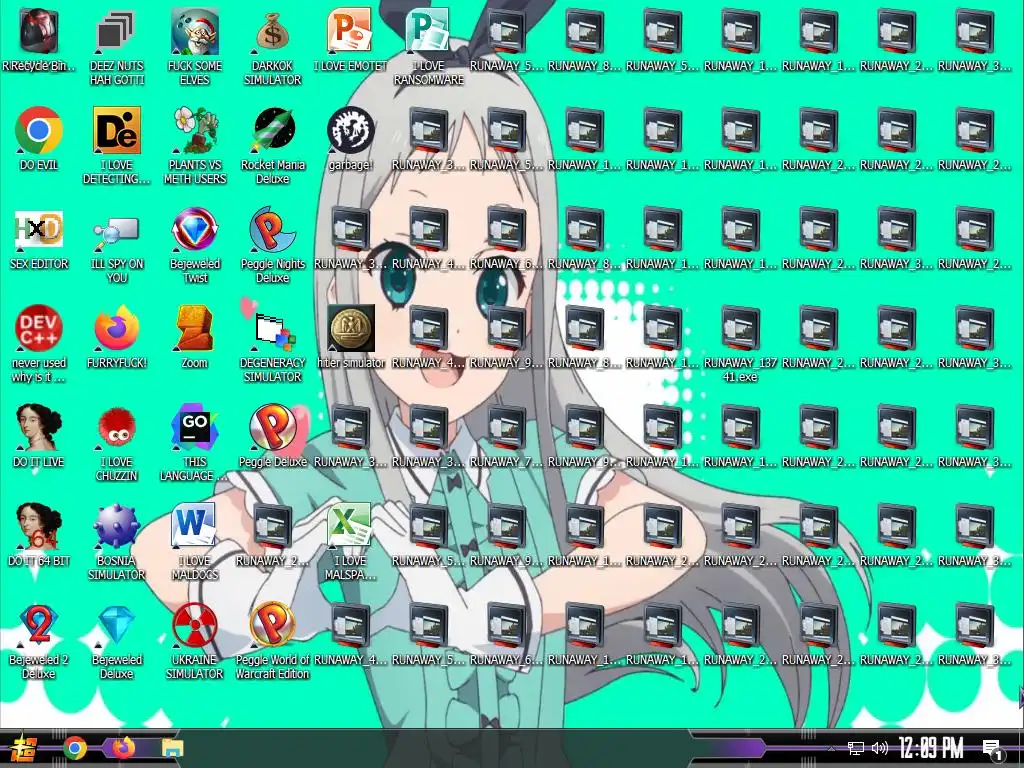1024x768 pixels.
Task: Open the Chrome shortcut labeled DO EVIL
Action: point(39,131)
